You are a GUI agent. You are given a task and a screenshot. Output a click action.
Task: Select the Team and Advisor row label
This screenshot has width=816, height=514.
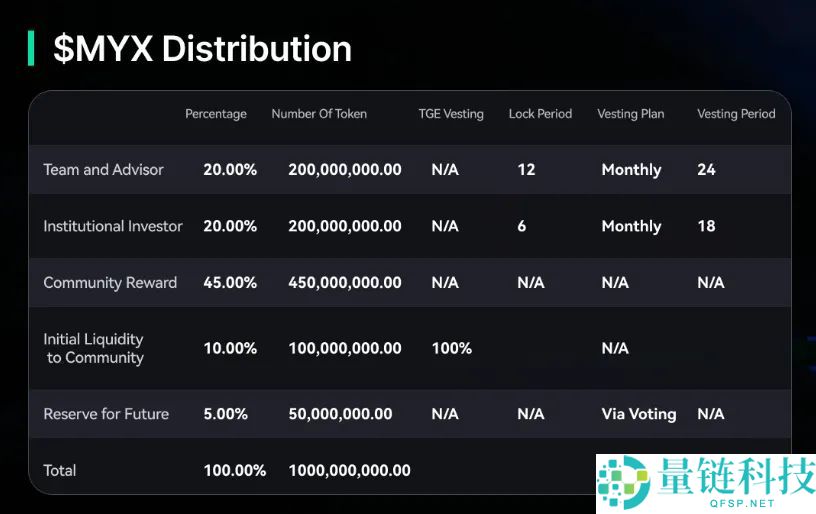(x=103, y=170)
